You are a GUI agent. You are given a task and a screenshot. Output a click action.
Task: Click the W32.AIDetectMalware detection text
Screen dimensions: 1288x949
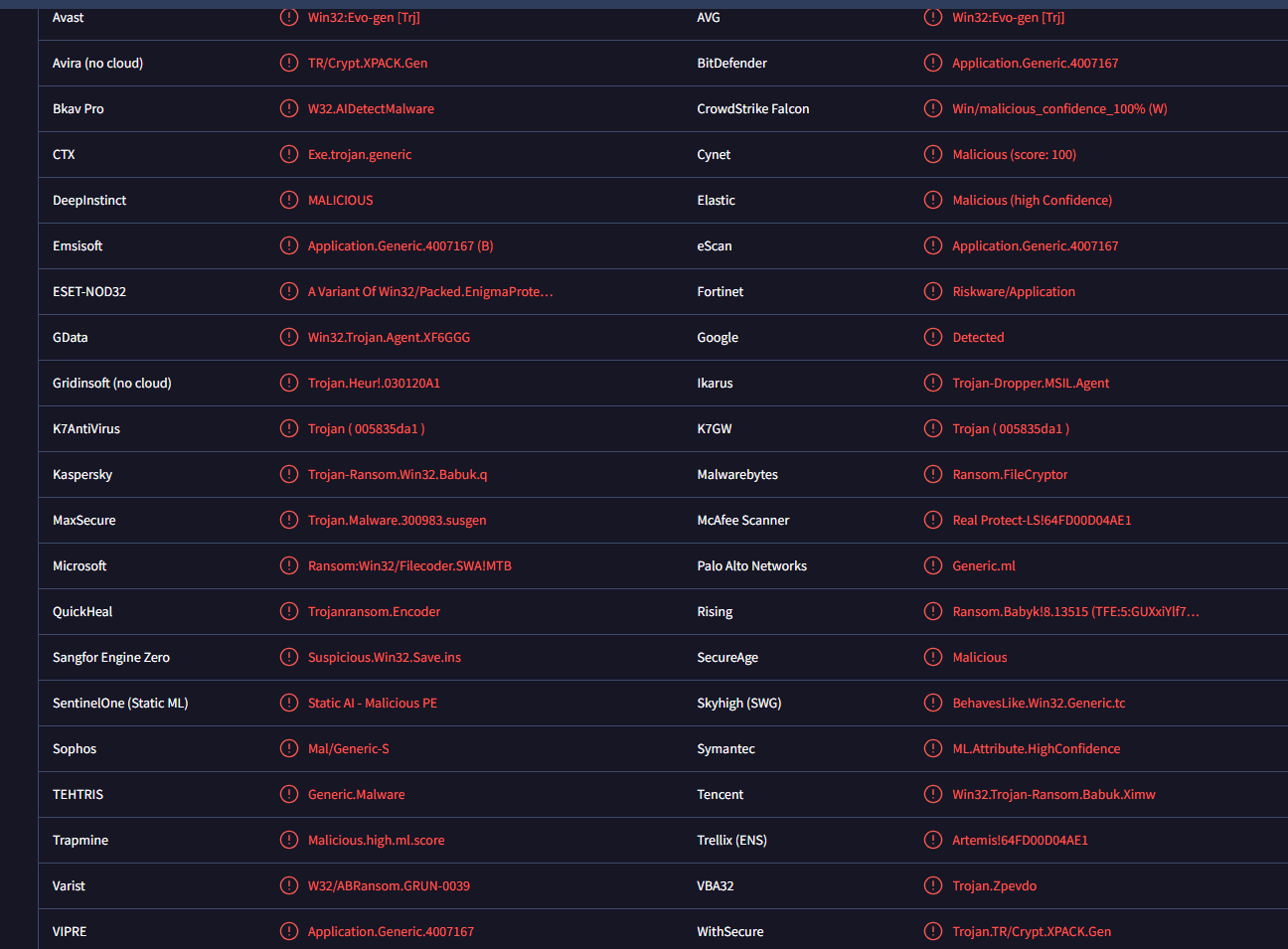click(x=371, y=108)
